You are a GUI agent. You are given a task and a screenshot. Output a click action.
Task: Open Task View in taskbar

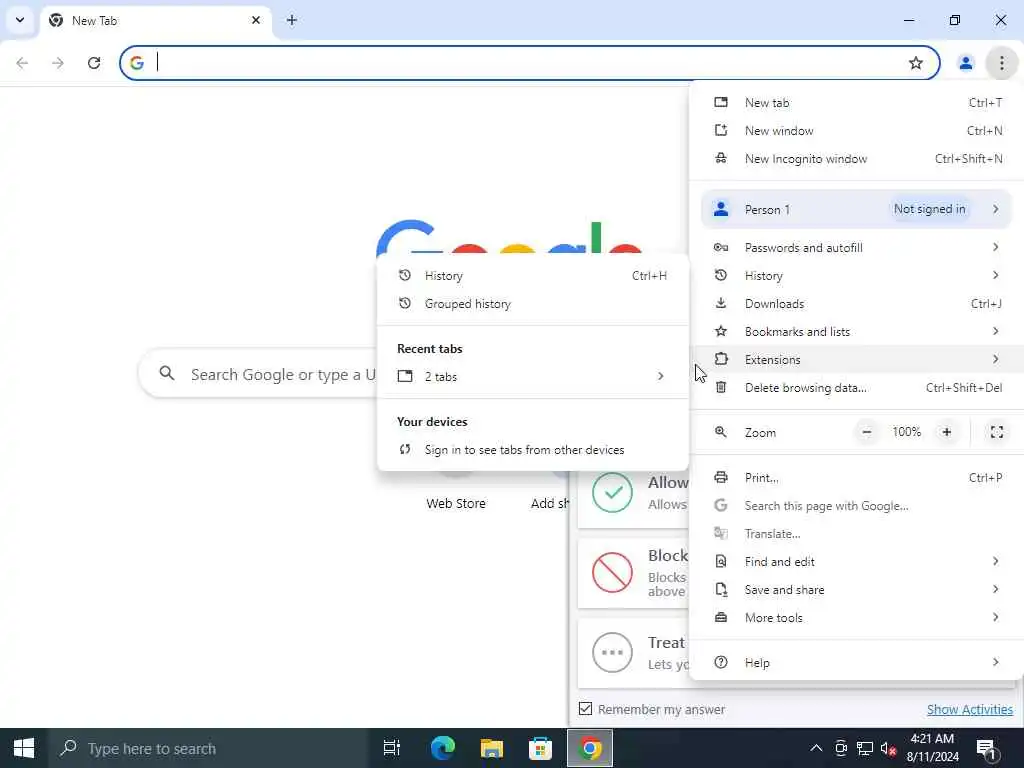392,748
